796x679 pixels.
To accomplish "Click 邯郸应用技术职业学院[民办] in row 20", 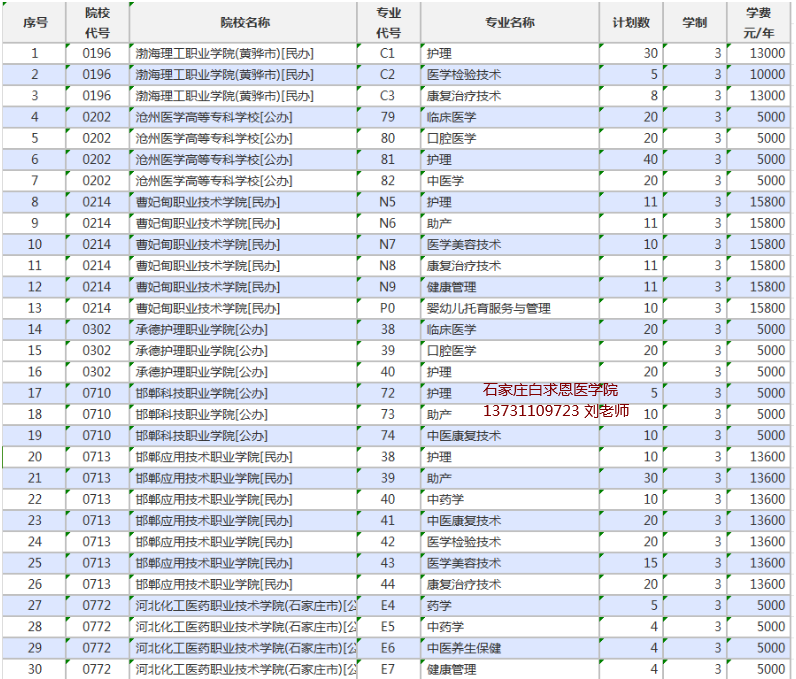I will tap(214, 457).
